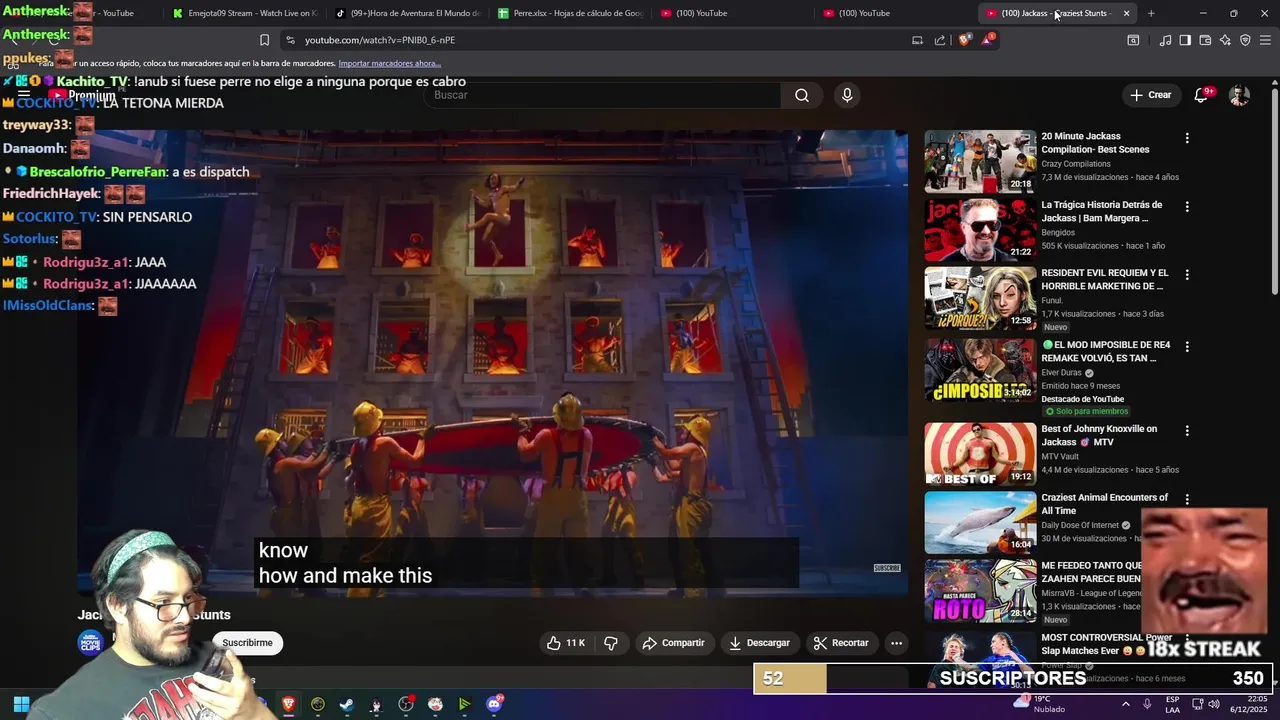Open the media playlist music note icon
This screenshot has width=1280, height=720.
point(1165,40)
